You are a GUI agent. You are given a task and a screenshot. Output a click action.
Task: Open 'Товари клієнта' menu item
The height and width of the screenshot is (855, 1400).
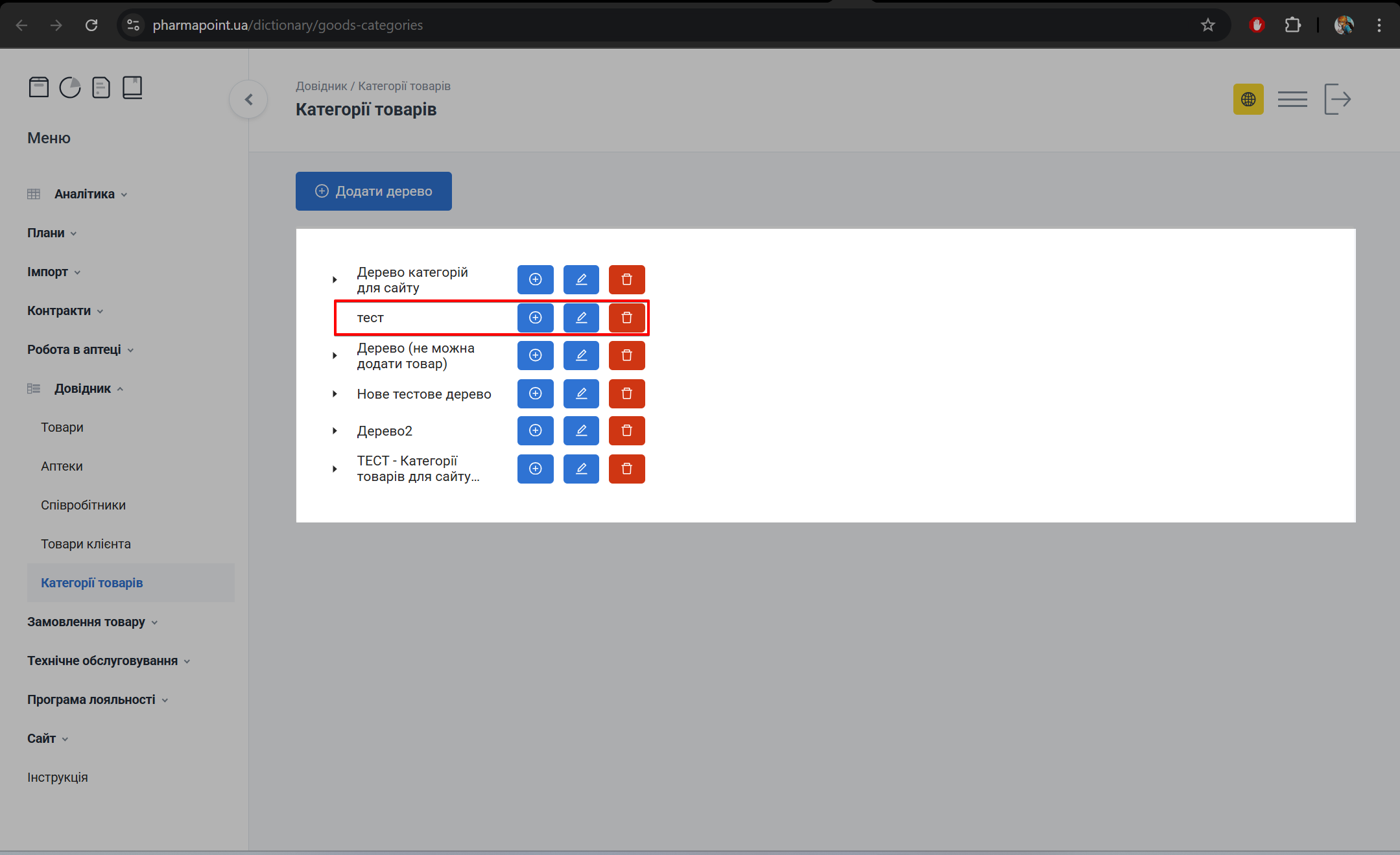[86, 544]
